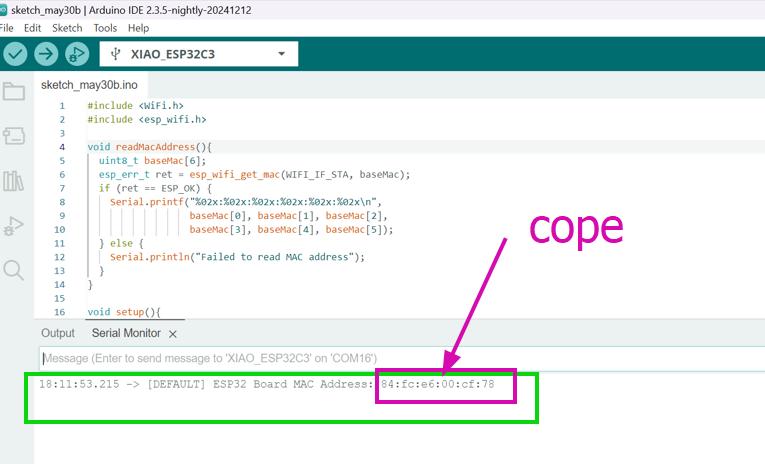Click 'baseMac[0]' argument on line 9

click(218, 216)
